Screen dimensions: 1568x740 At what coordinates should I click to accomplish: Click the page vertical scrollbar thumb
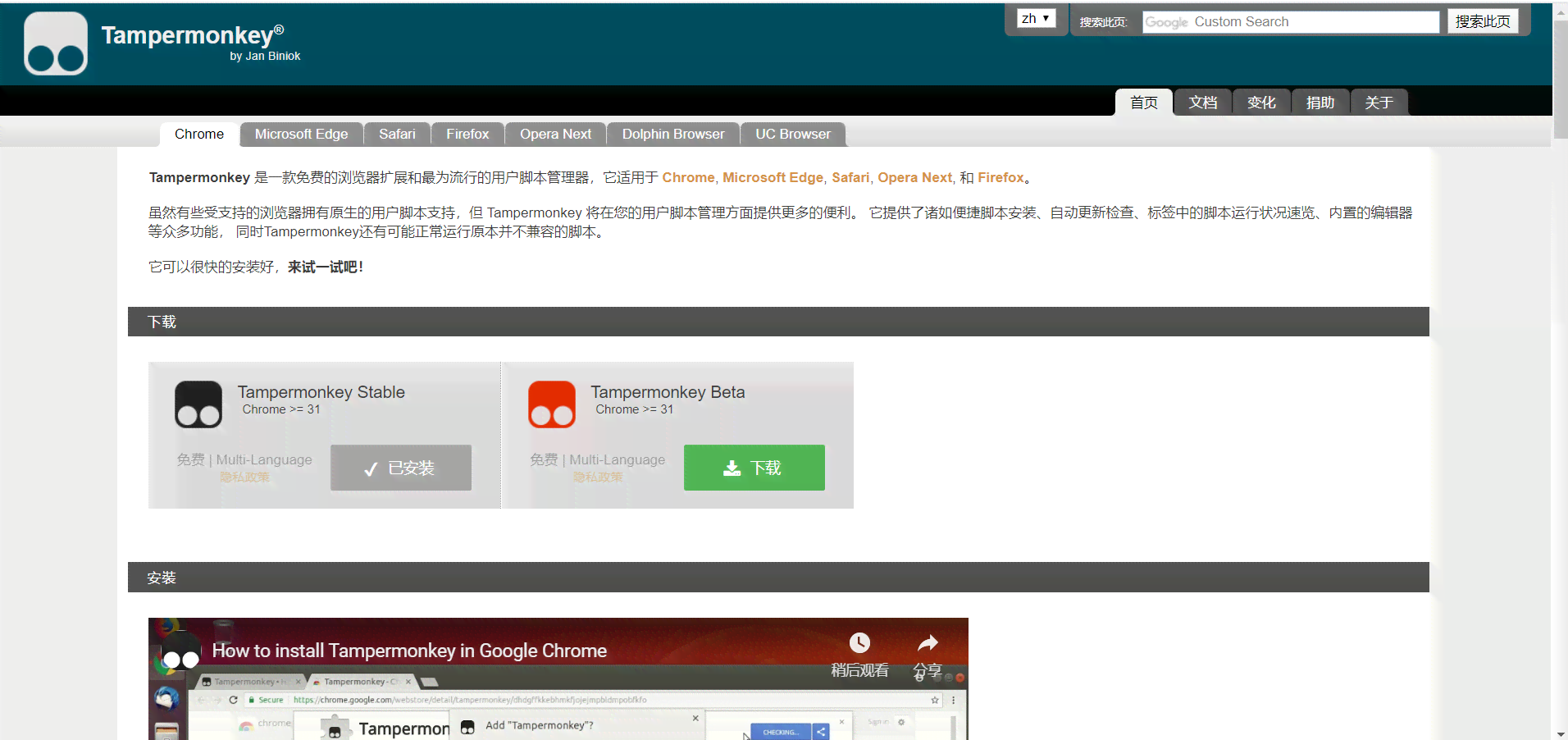click(x=1560, y=78)
